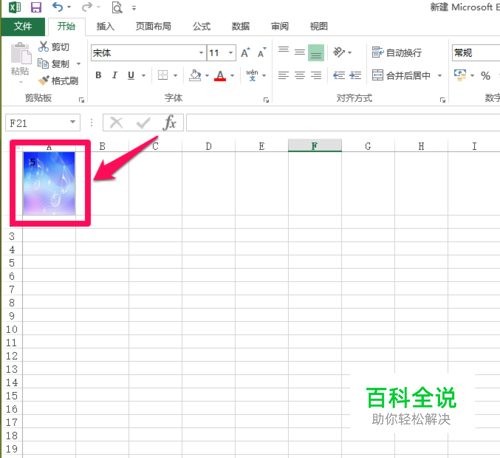Decrease font size with the smaller A icon
The image size is (500, 458).
coord(262,53)
